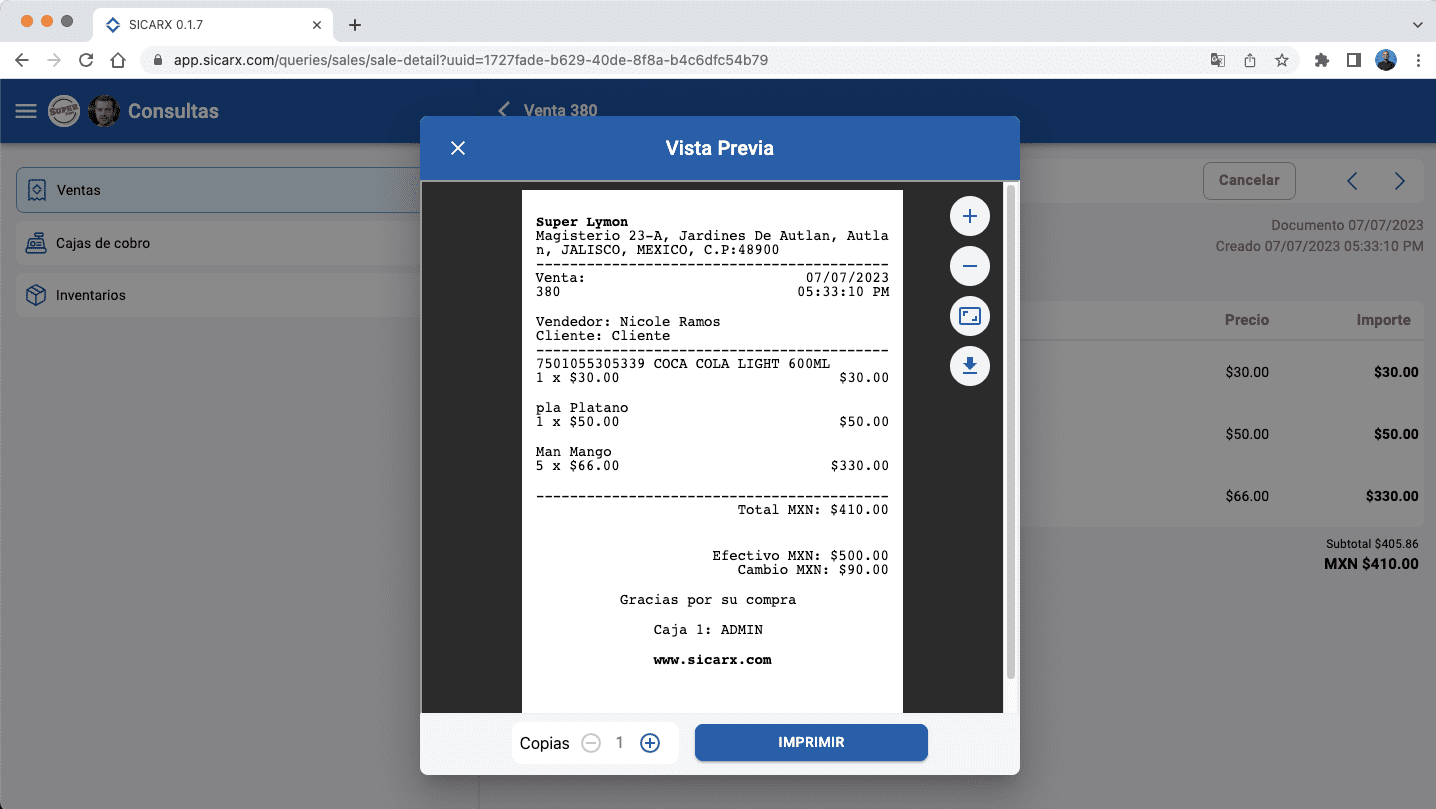Click the Cancelar button
The width and height of the screenshot is (1436, 809).
point(1248,180)
